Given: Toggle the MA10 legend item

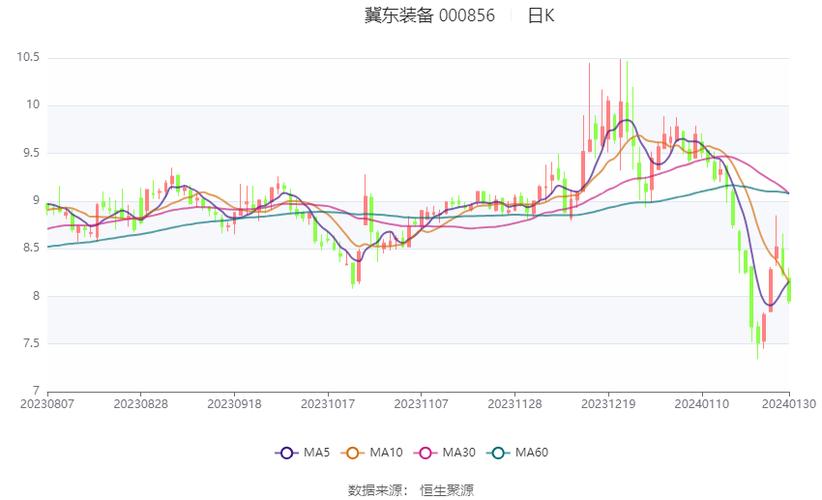Looking at the screenshot, I should [372, 452].
